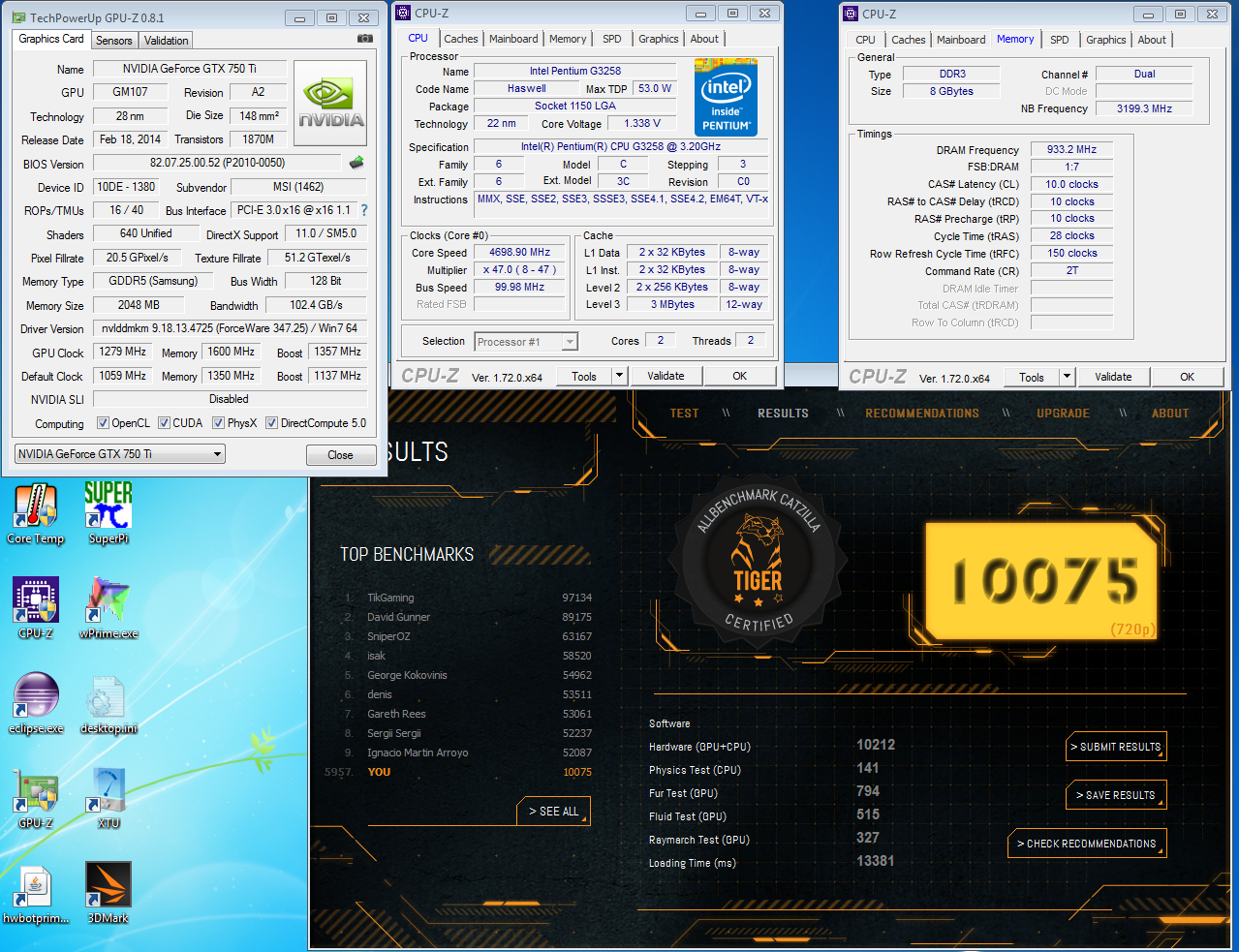1239x952 pixels.
Task: Open RECOMMENDATIONS section in Catzilla
Action: tap(922, 414)
